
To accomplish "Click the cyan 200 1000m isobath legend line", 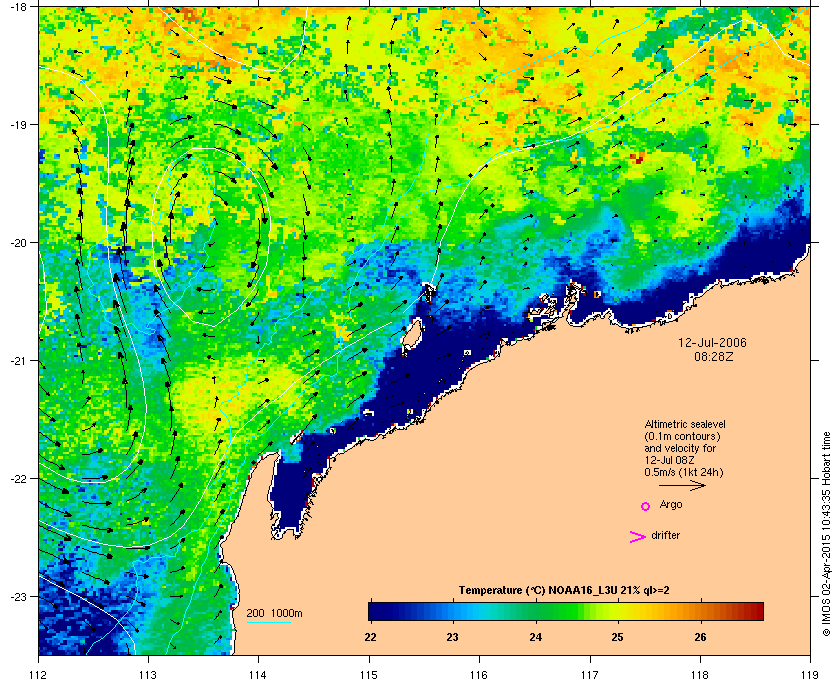I will (x=268, y=623).
